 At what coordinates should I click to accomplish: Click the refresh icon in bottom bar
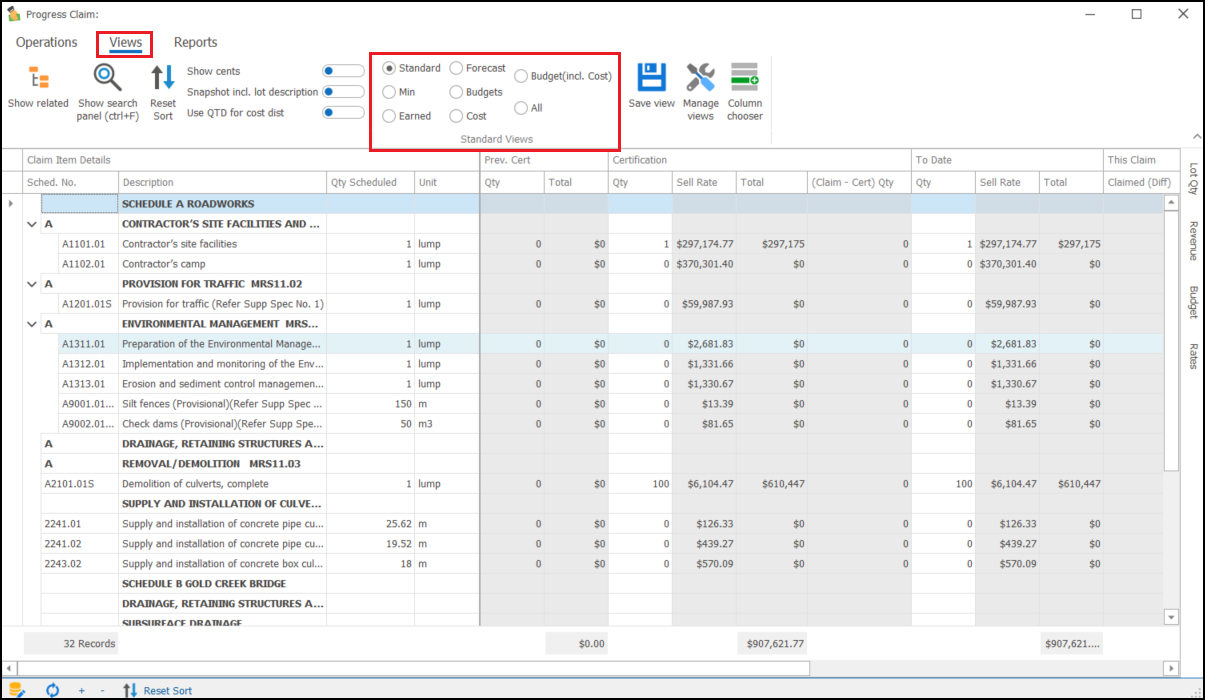[x=53, y=690]
